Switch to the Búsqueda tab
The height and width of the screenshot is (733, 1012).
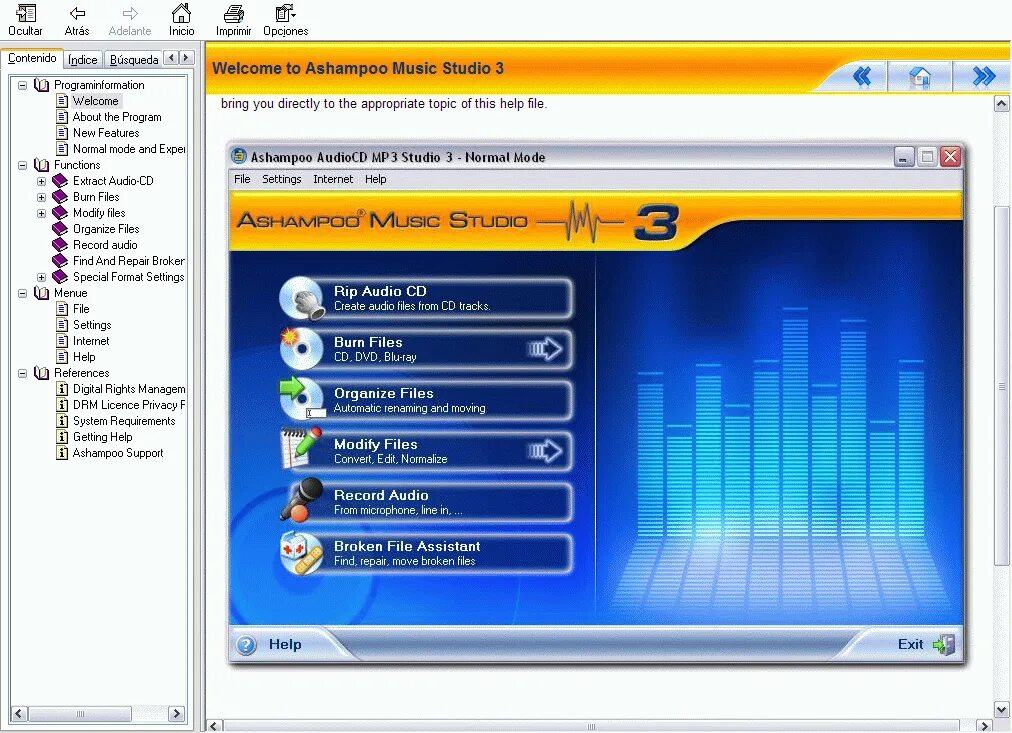click(134, 59)
